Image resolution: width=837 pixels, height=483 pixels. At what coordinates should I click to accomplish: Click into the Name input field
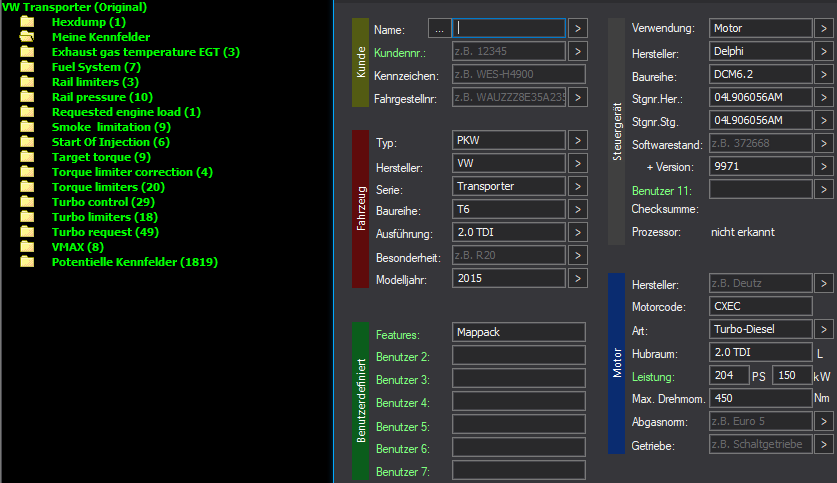pos(509,28)
